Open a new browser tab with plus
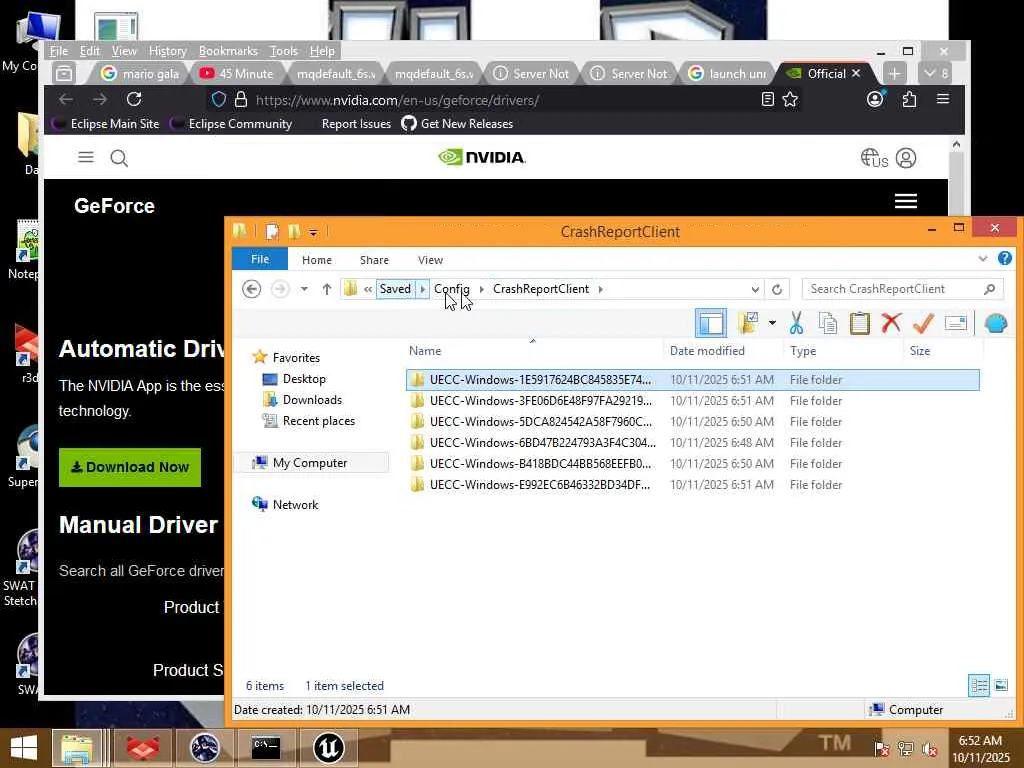 [x=894, y=74]
